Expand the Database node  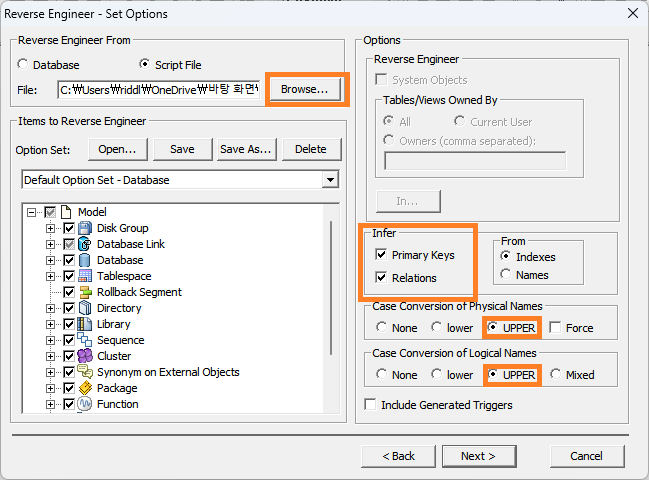point(50,260)
